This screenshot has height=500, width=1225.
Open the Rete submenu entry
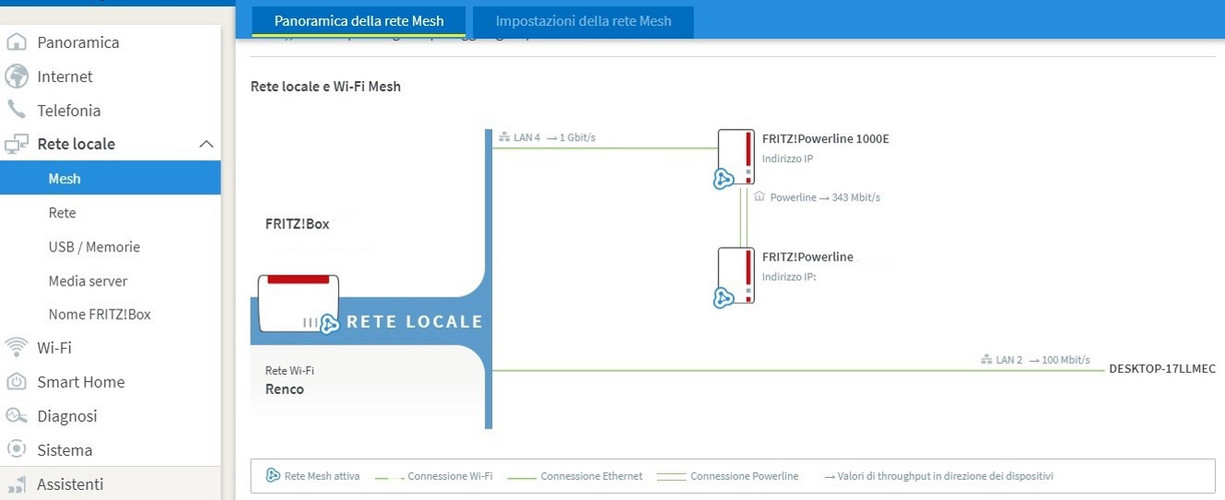62,213
